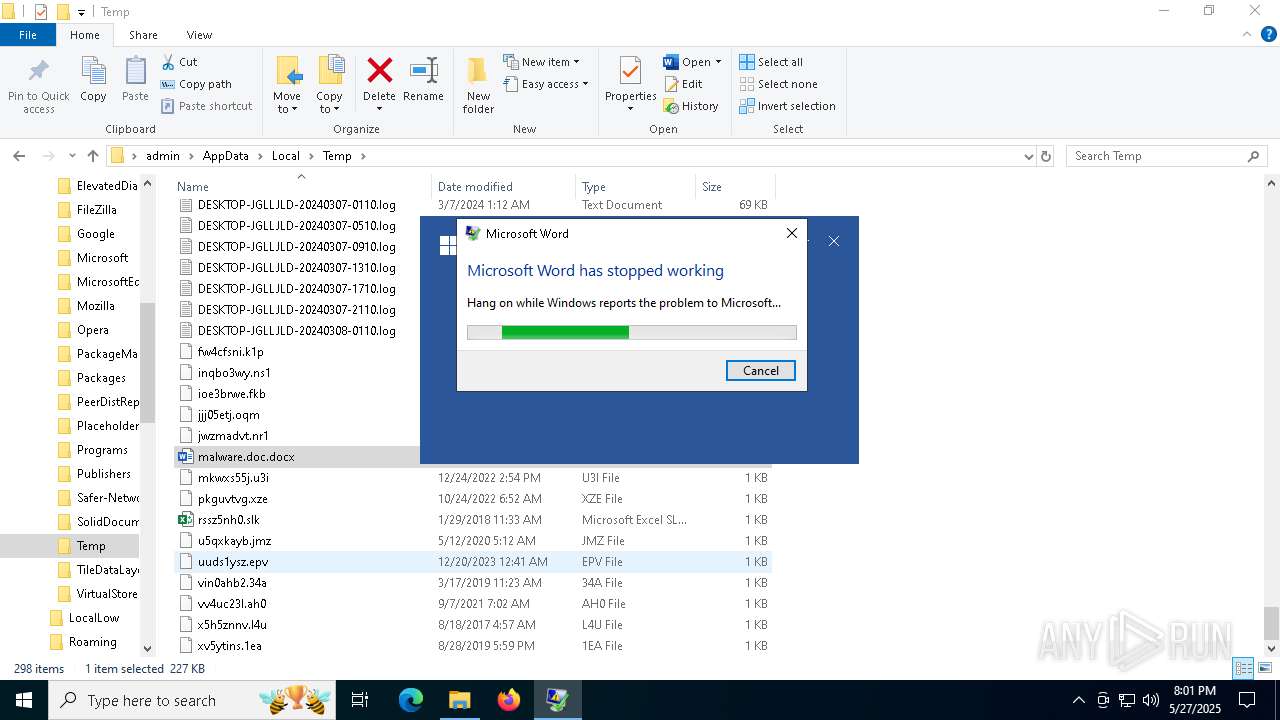Open file History from the ribbon
Viewport: 1280px width, 720px height.
(690, 106)
